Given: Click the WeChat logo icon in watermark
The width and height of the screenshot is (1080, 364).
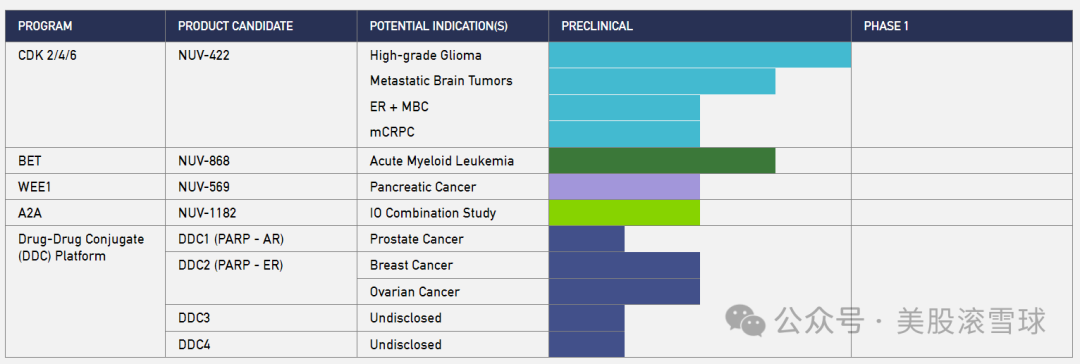Looking at the screenshot, I should pyautogui.click(x=747, y=321).
